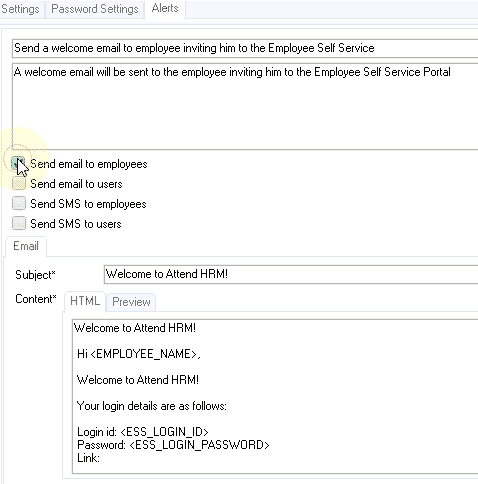478x484 pixels.
Task: Click the 'Login id: <ESS_LOGIN_ID>' line
Action: pos(143,432)
